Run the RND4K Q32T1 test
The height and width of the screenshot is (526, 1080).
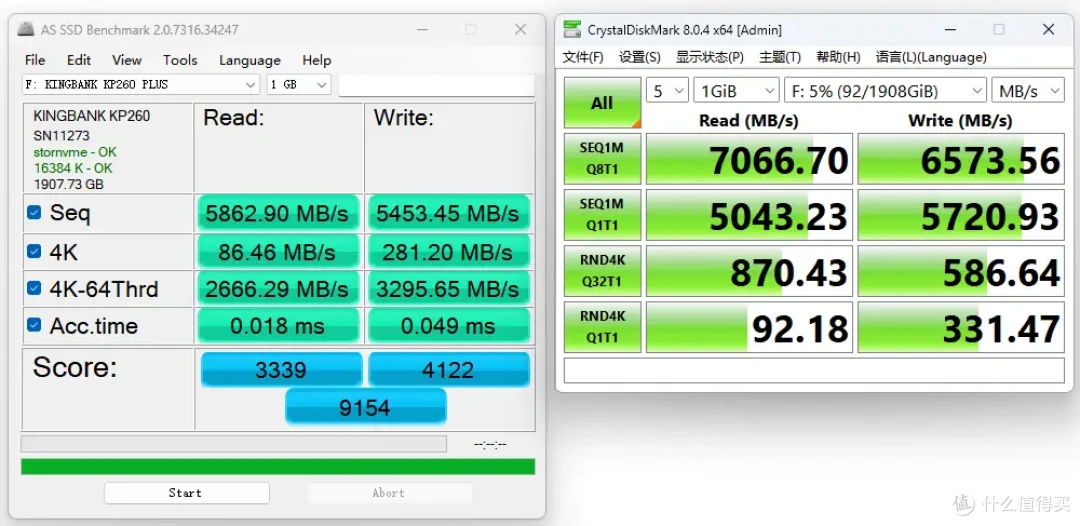click(602, 271)
